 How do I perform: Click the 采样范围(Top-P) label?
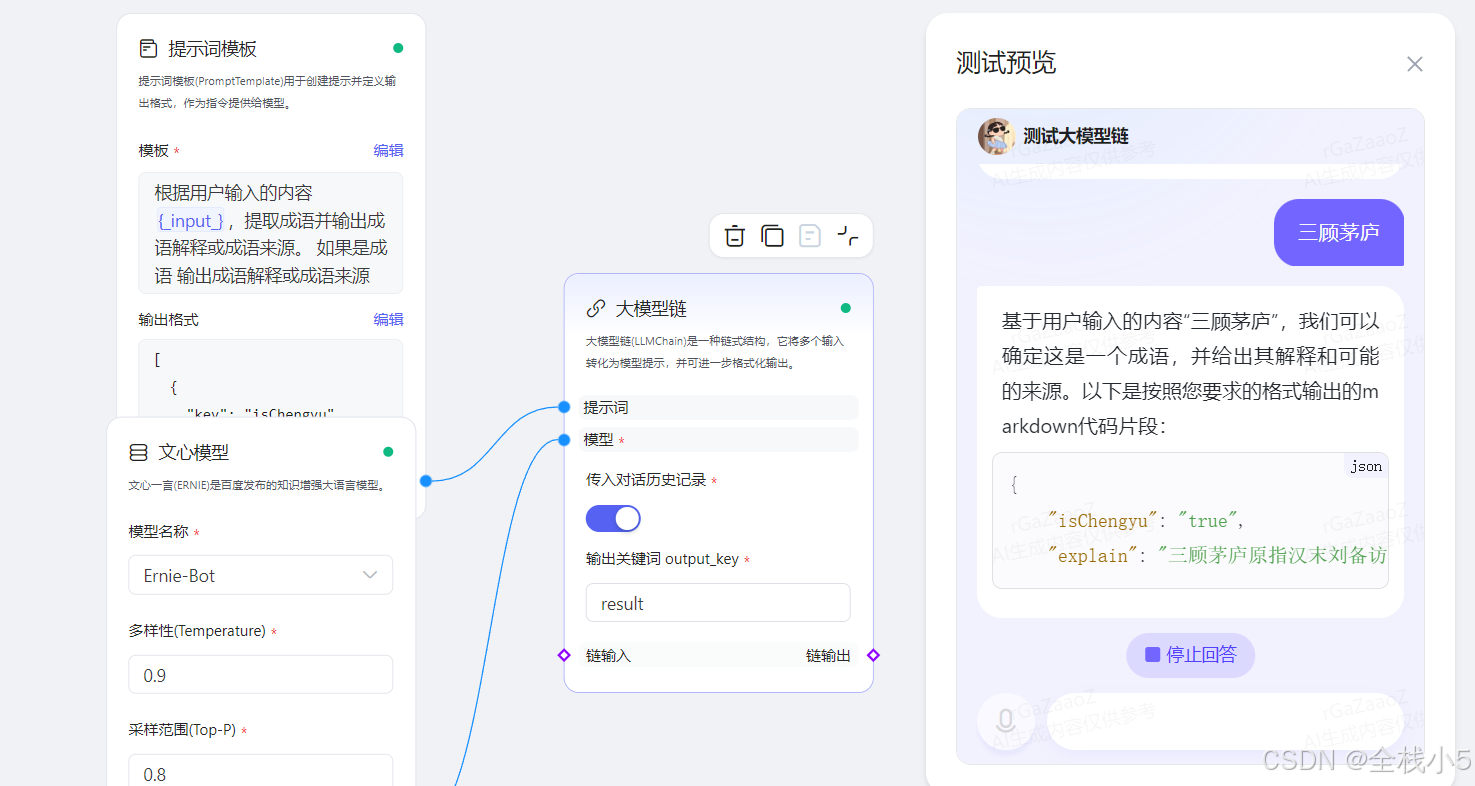click(182, 730)
